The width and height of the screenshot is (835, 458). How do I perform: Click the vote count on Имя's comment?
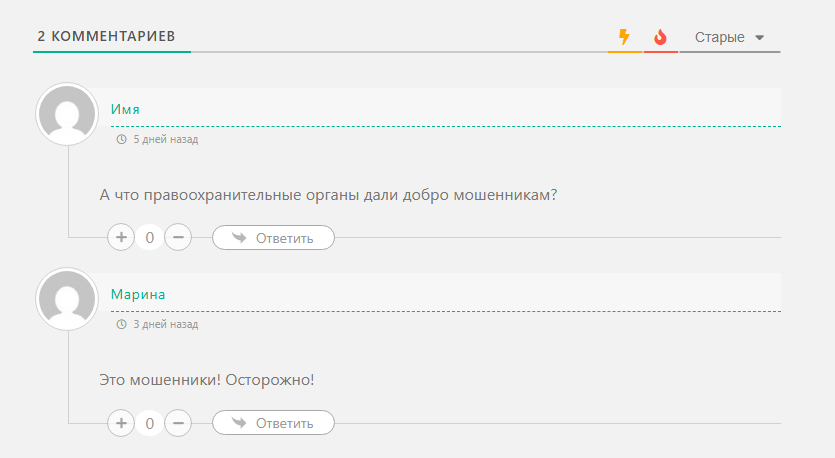pyautogui.click(x=150, y=238)
